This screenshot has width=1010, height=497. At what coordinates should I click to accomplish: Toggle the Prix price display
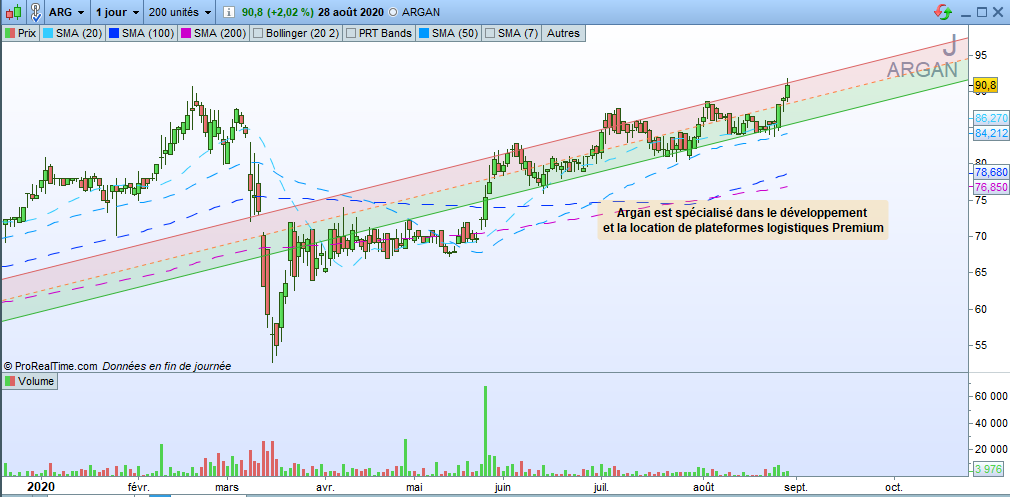[x=21, y=33]
